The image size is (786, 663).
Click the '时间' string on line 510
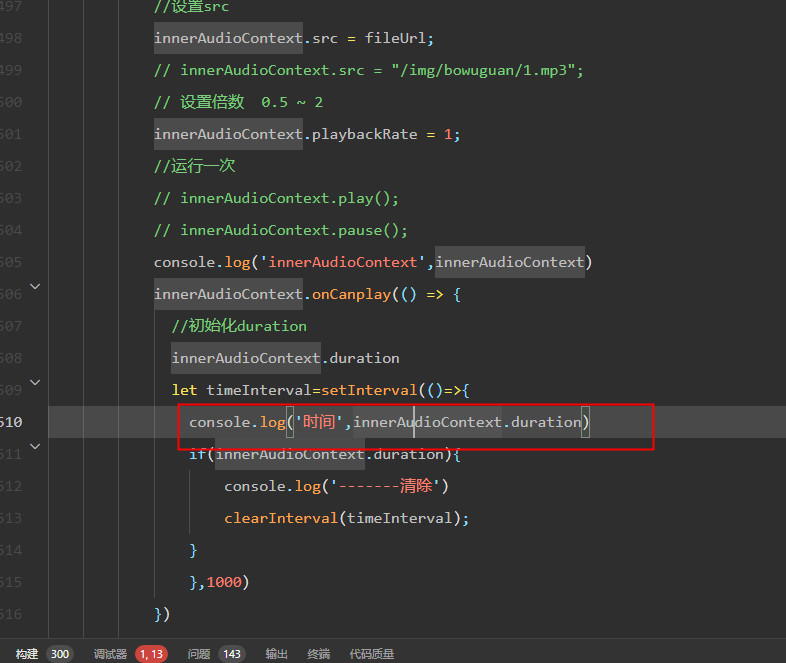(319, 422)
